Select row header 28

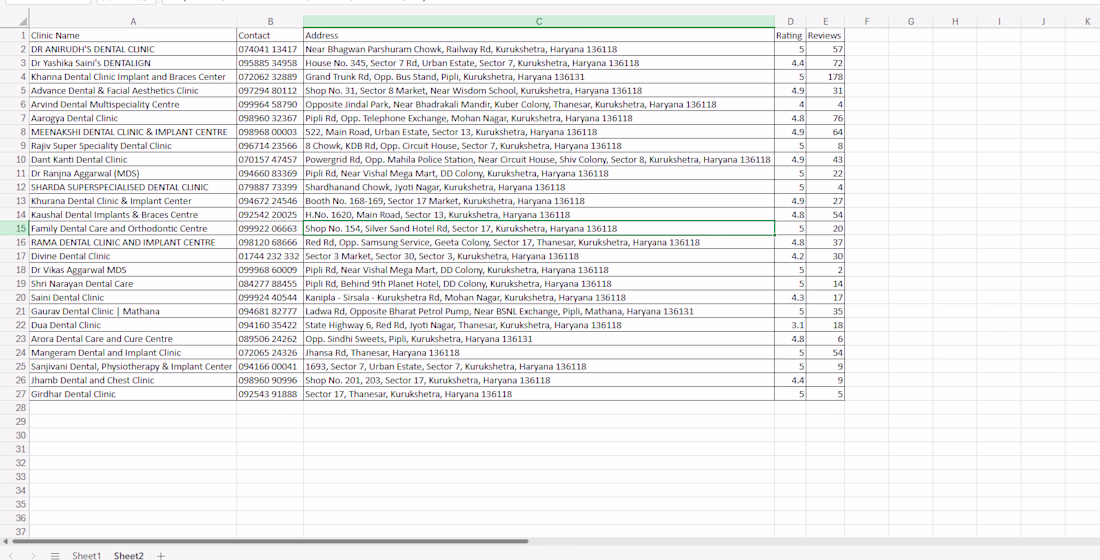click(15, 408)
